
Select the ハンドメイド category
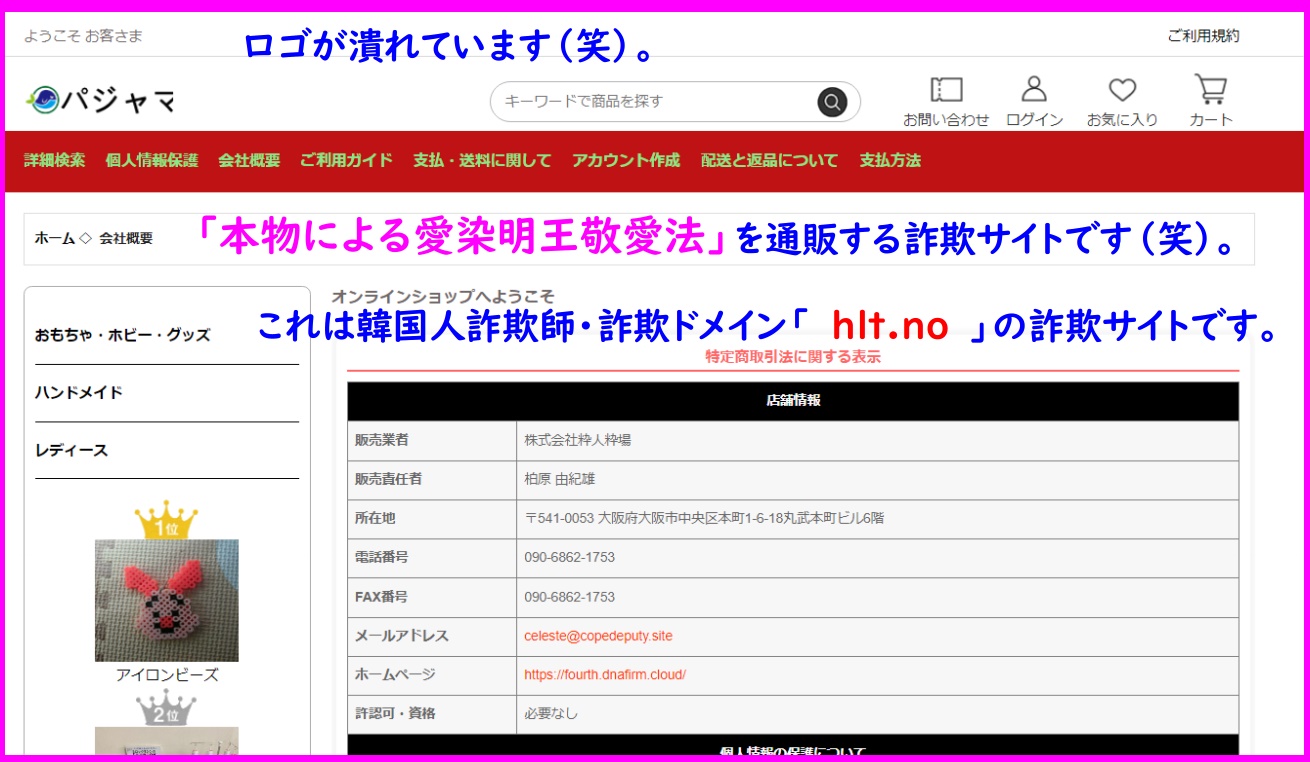[x=78, y=393]
